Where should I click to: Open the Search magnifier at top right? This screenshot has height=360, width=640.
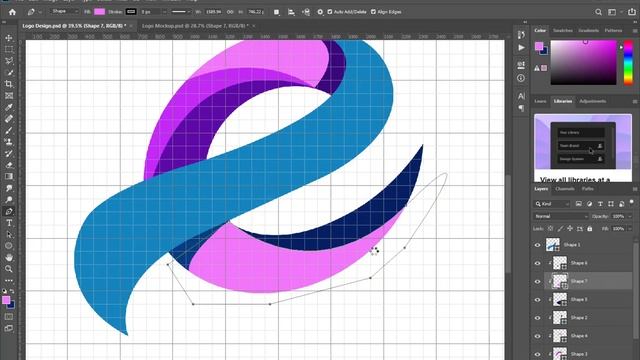click(598, 12)
